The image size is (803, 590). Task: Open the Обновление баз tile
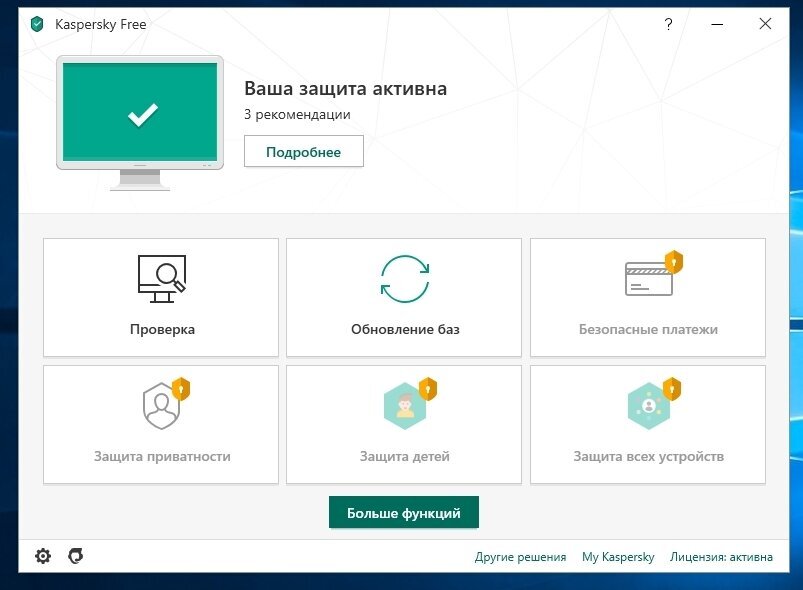[x=404, y=298]
